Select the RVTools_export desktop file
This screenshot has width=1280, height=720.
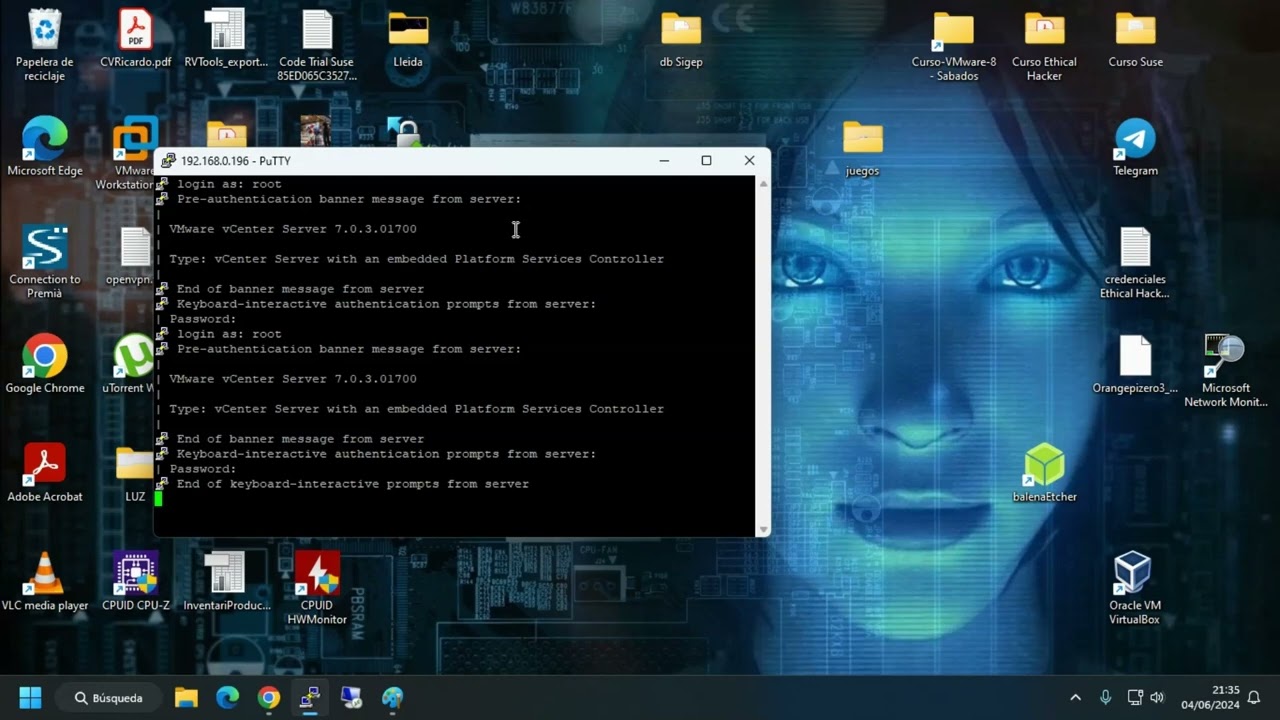click(x=226, y=40)
